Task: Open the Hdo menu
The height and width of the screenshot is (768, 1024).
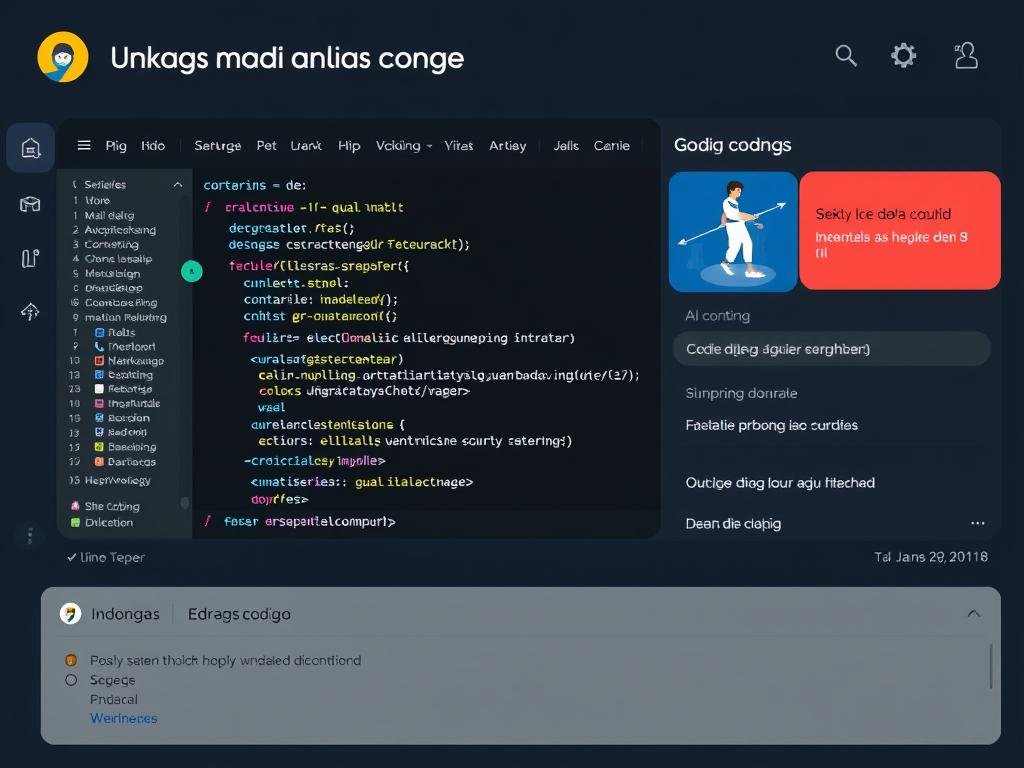Action: (x=153, y=146)
